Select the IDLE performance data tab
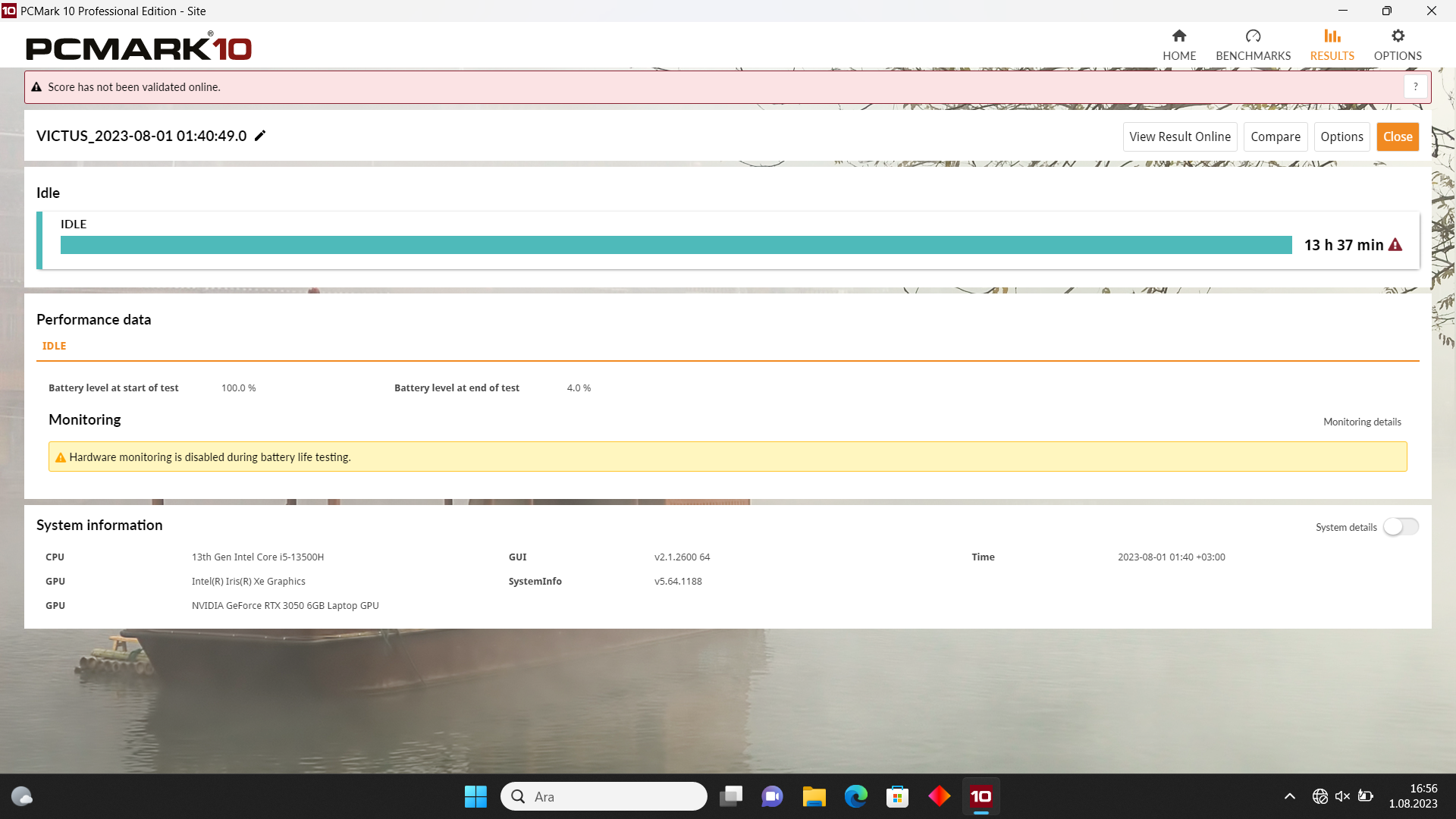This screenshot has width=1456, height=819. tap(54, 346)
